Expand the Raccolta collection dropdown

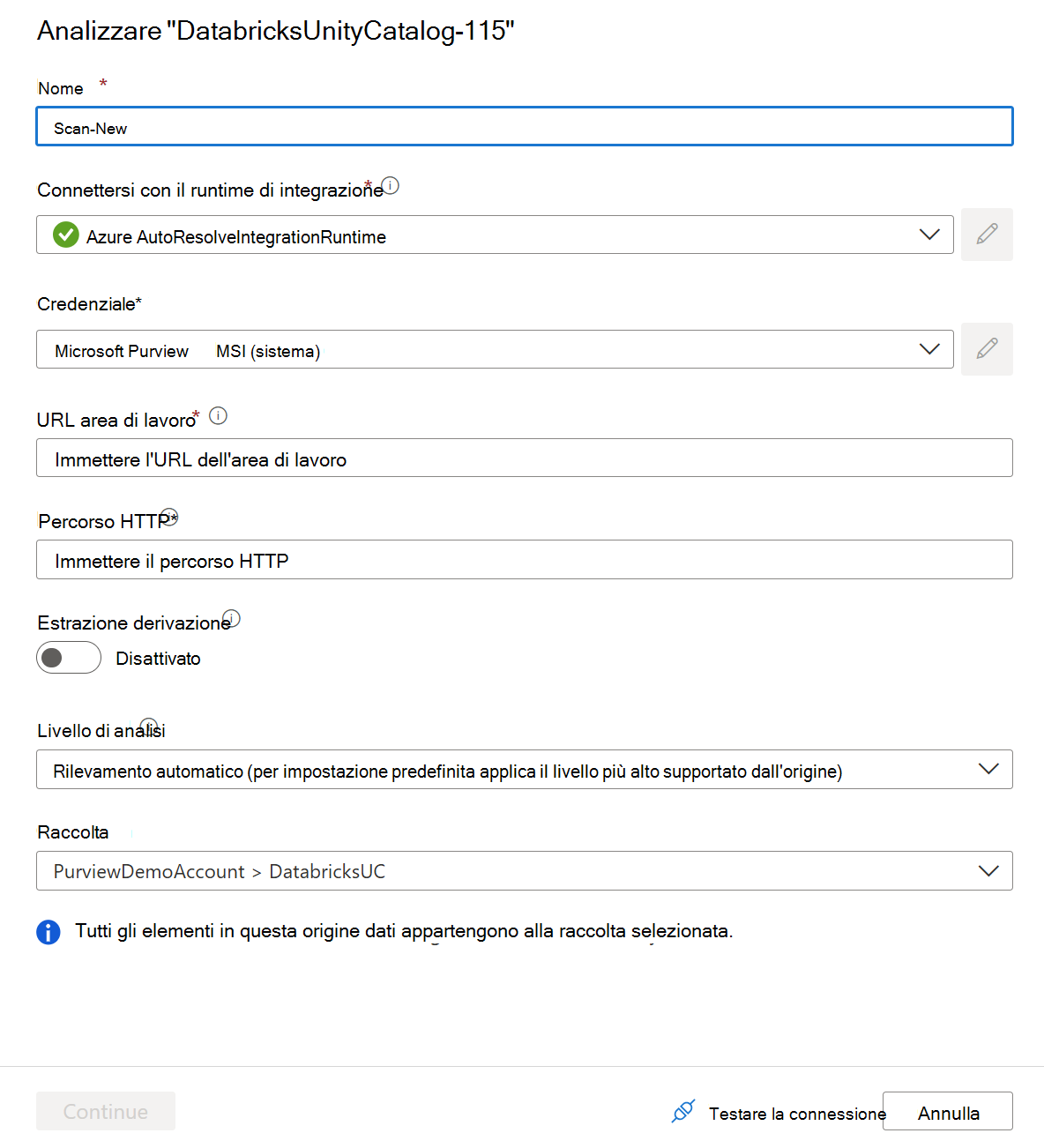tap(988, 871)
